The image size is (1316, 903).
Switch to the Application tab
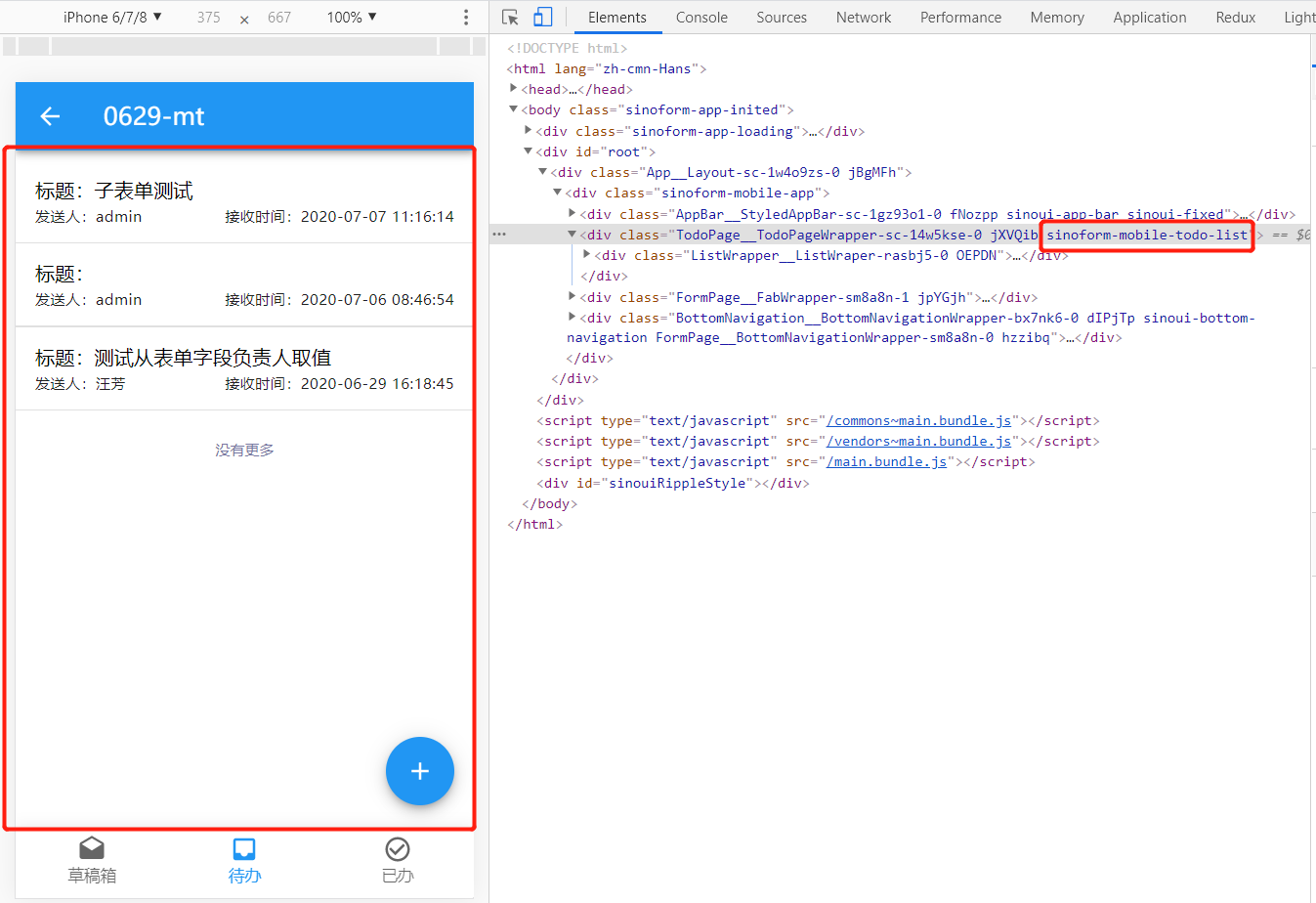tap(1150, 17)
